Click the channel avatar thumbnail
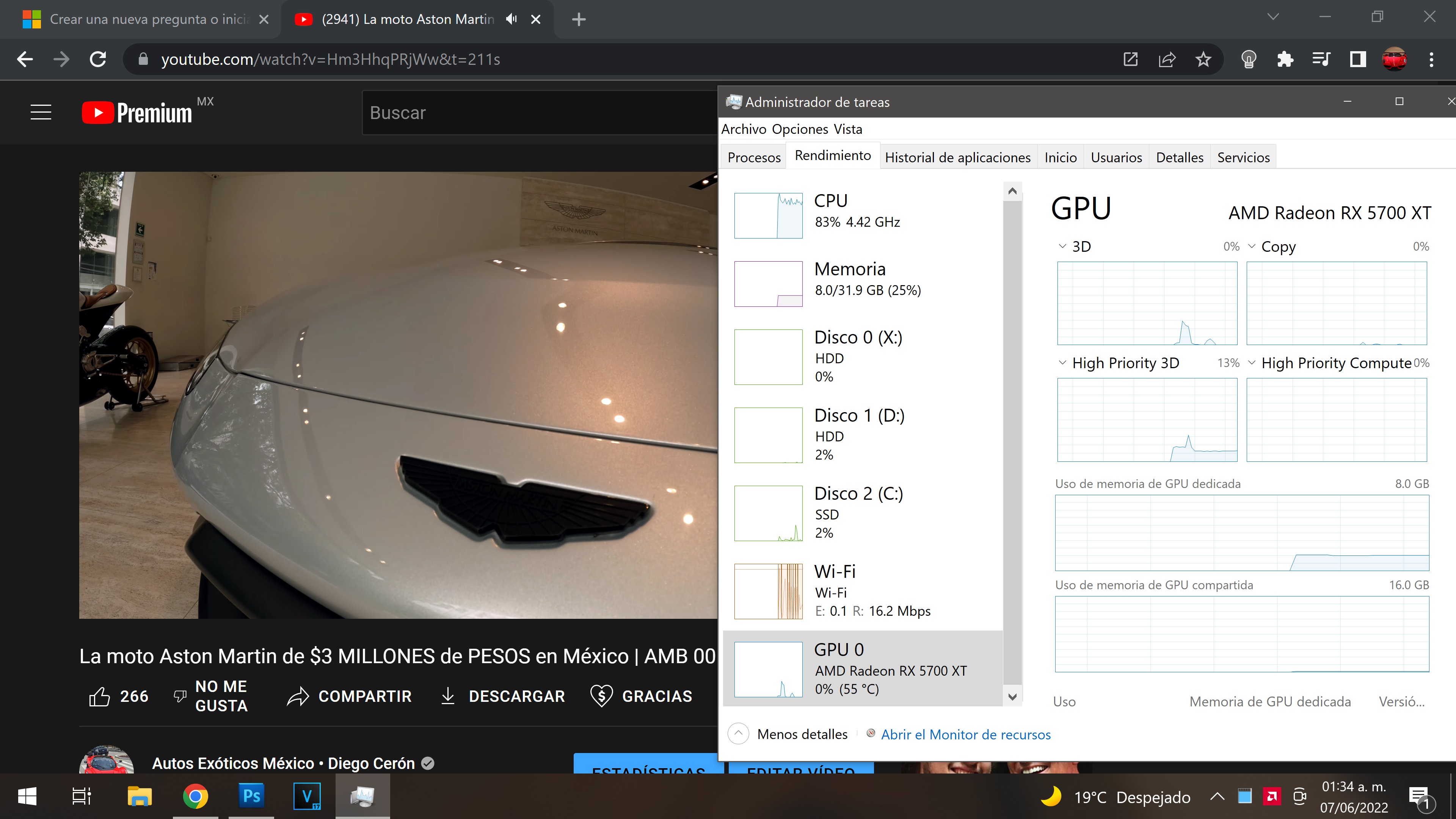This screenshot has height=819, width=1456. coord(106,759)
